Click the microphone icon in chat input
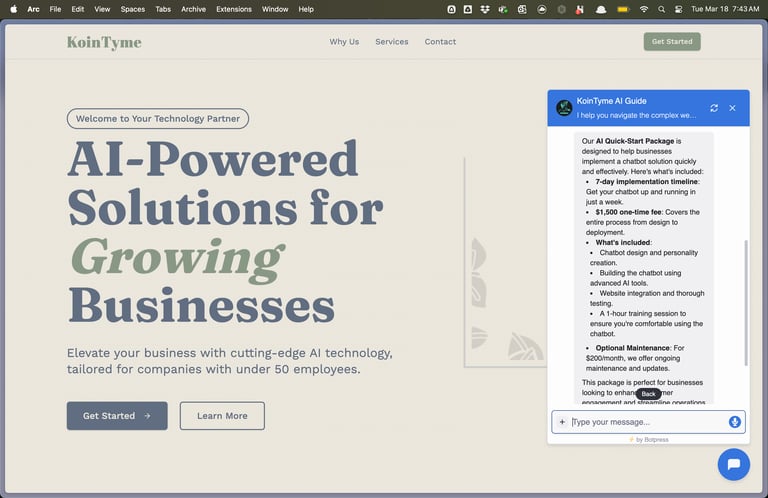768x498 pixels. pyautogui.click(x=734, y=422)
